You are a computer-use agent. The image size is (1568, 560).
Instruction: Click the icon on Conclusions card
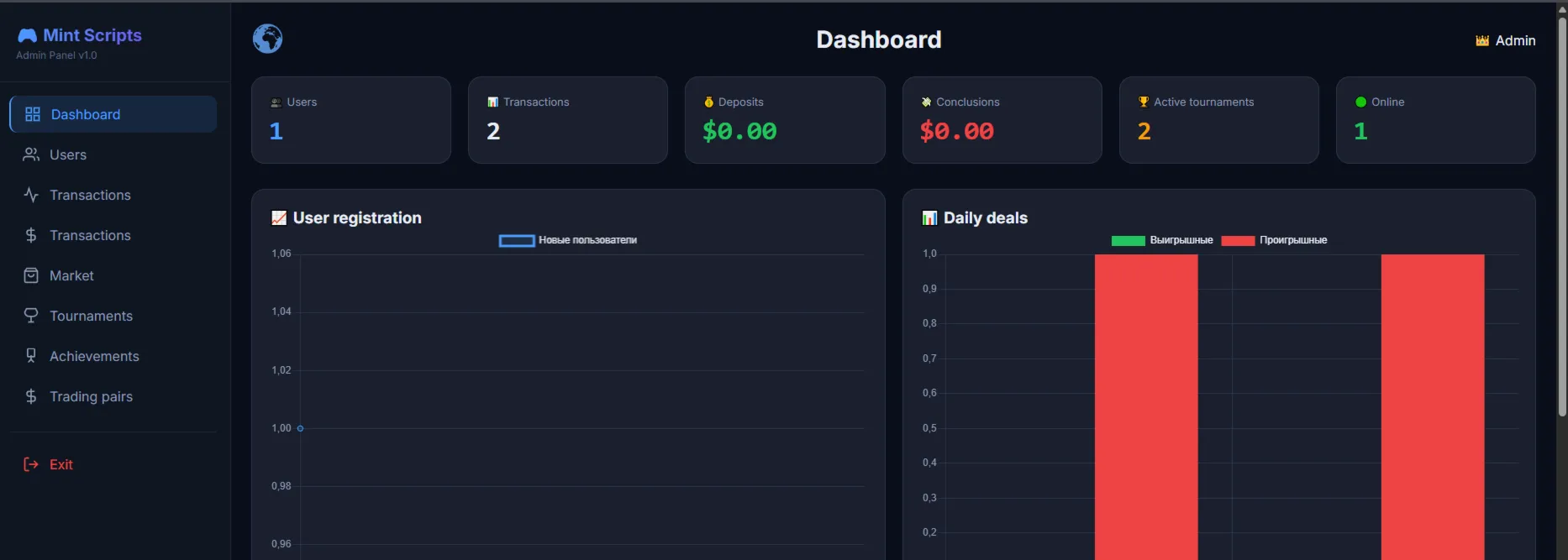tap(926, 102)
